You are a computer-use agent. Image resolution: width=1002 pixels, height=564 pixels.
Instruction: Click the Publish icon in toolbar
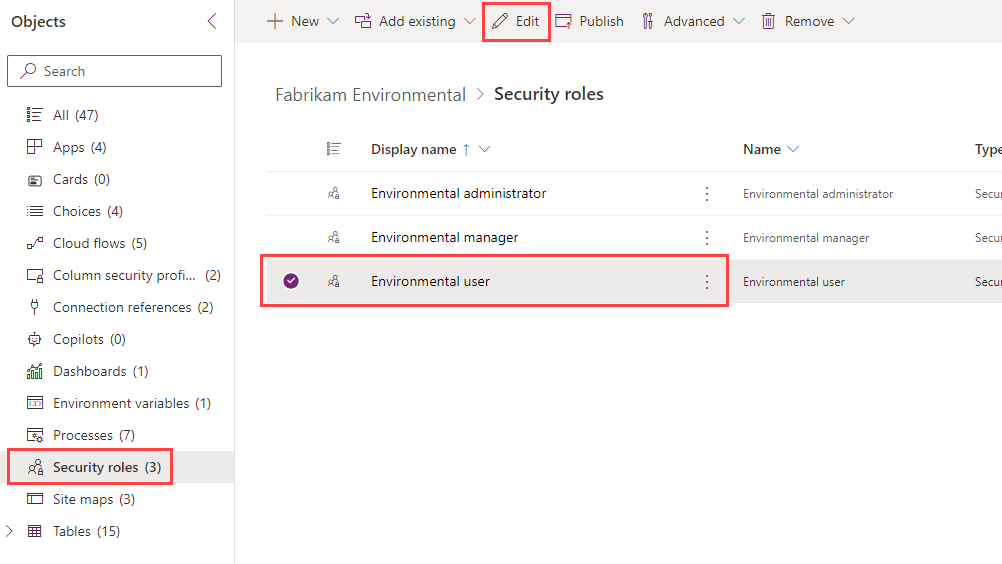point(563,21)
